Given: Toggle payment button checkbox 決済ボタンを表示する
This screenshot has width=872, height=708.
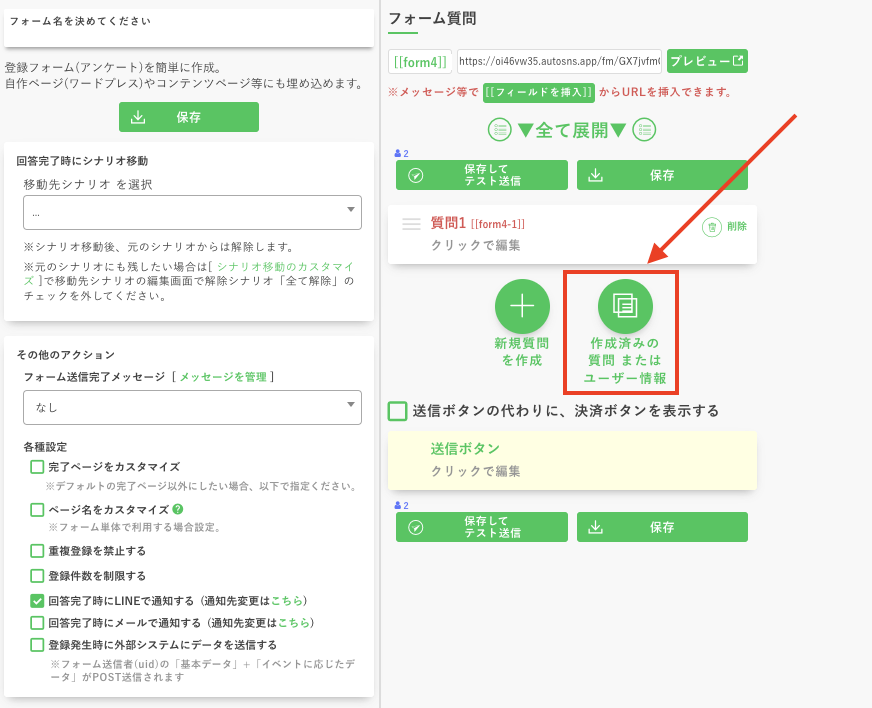Looking at the screenshot, I should coord(398,411).
